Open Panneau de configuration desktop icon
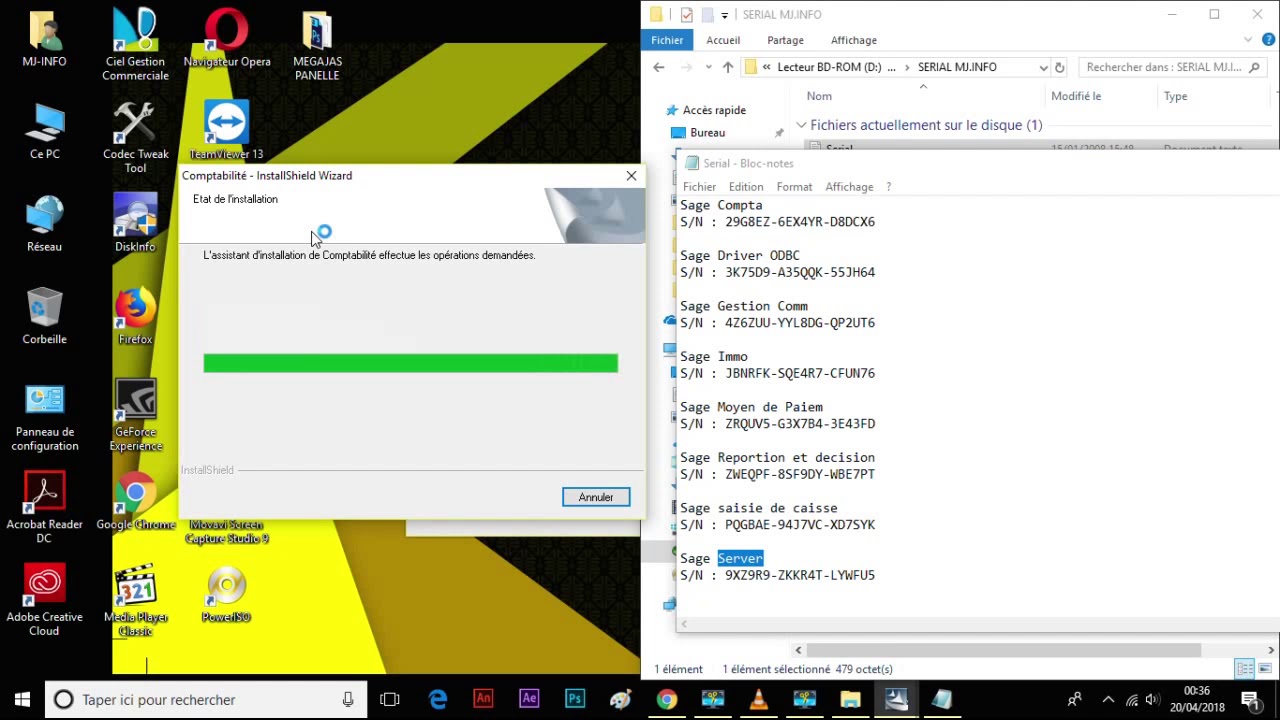 coord(44,418)
